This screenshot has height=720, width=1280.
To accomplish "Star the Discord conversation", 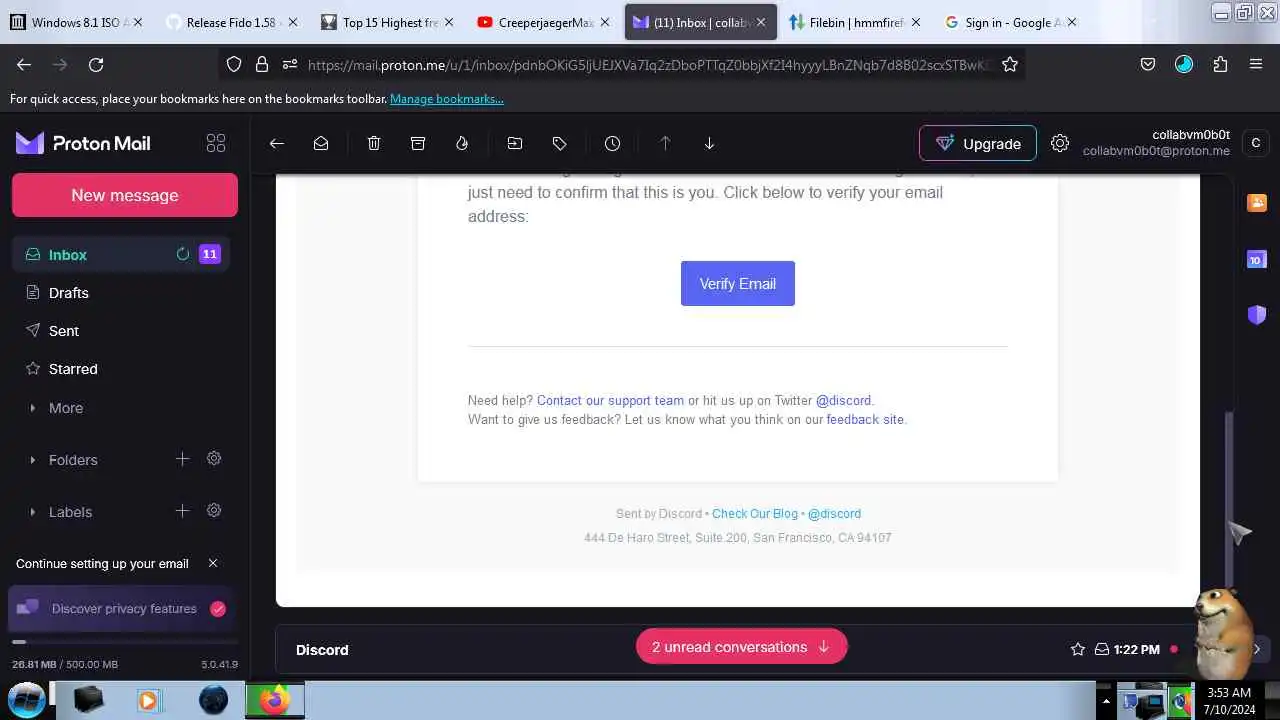I will click(1078, 649).
